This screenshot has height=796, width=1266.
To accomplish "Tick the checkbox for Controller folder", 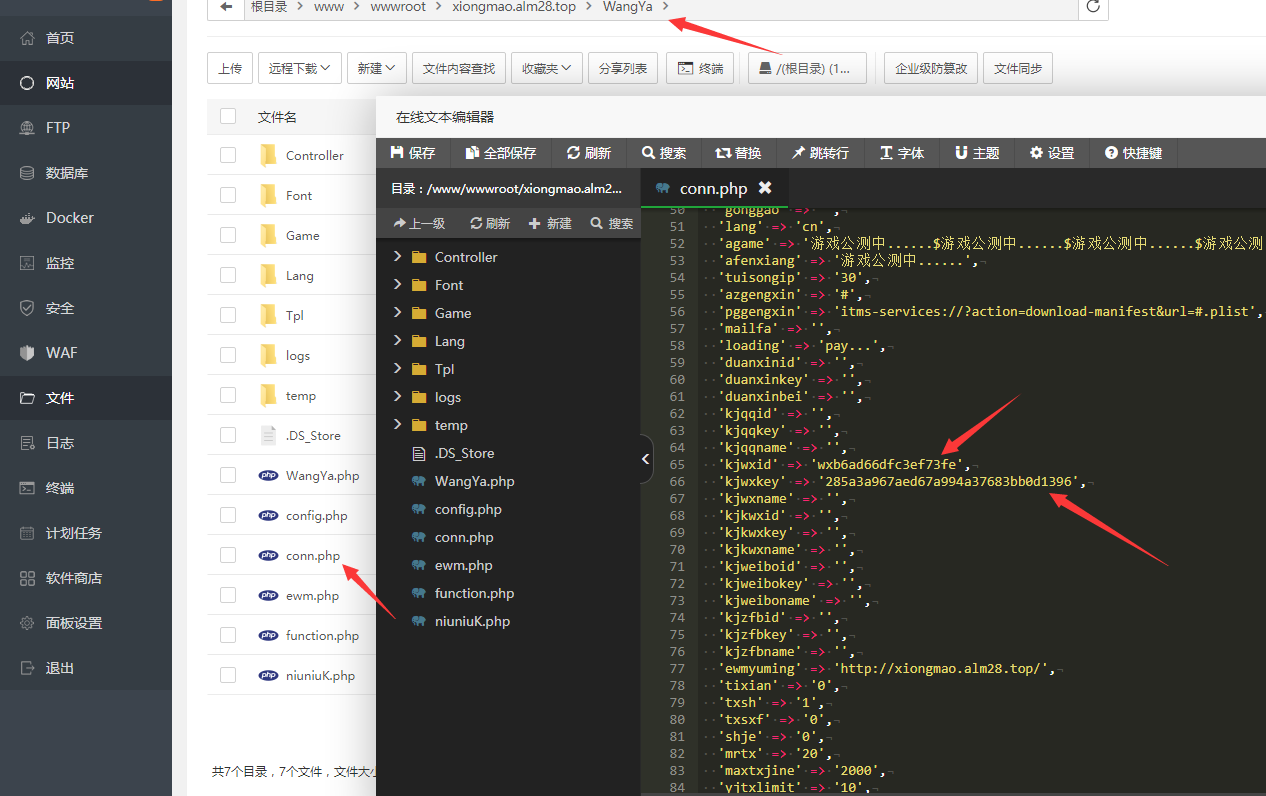I will pyautogui.click(x=228, y=155).
